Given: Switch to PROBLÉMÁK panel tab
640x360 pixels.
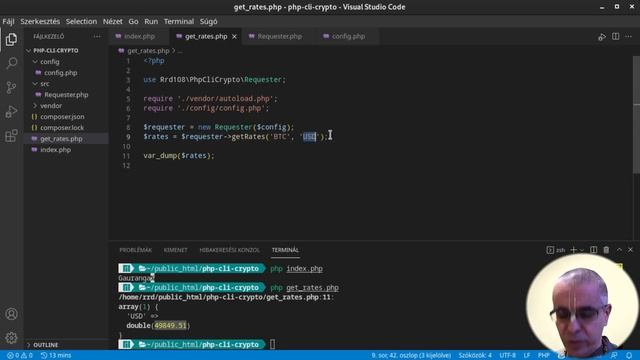Looking at the screenshot, I should [x=136, y=250].
